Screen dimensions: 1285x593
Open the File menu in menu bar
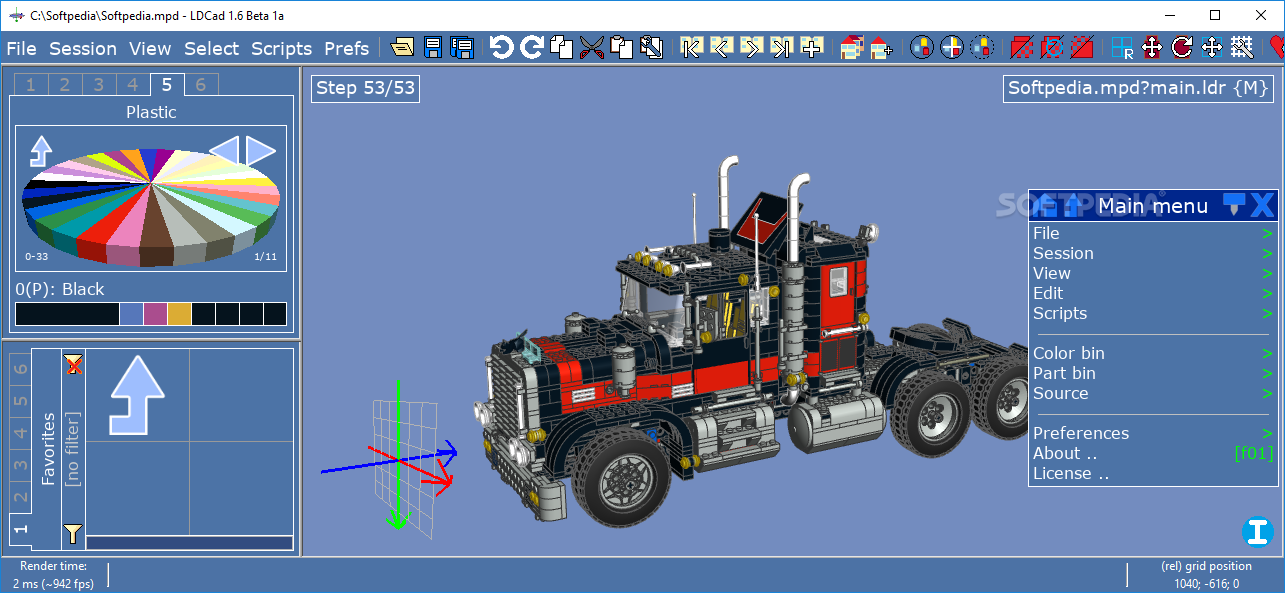pyautogui.click(x=21, y=48)
